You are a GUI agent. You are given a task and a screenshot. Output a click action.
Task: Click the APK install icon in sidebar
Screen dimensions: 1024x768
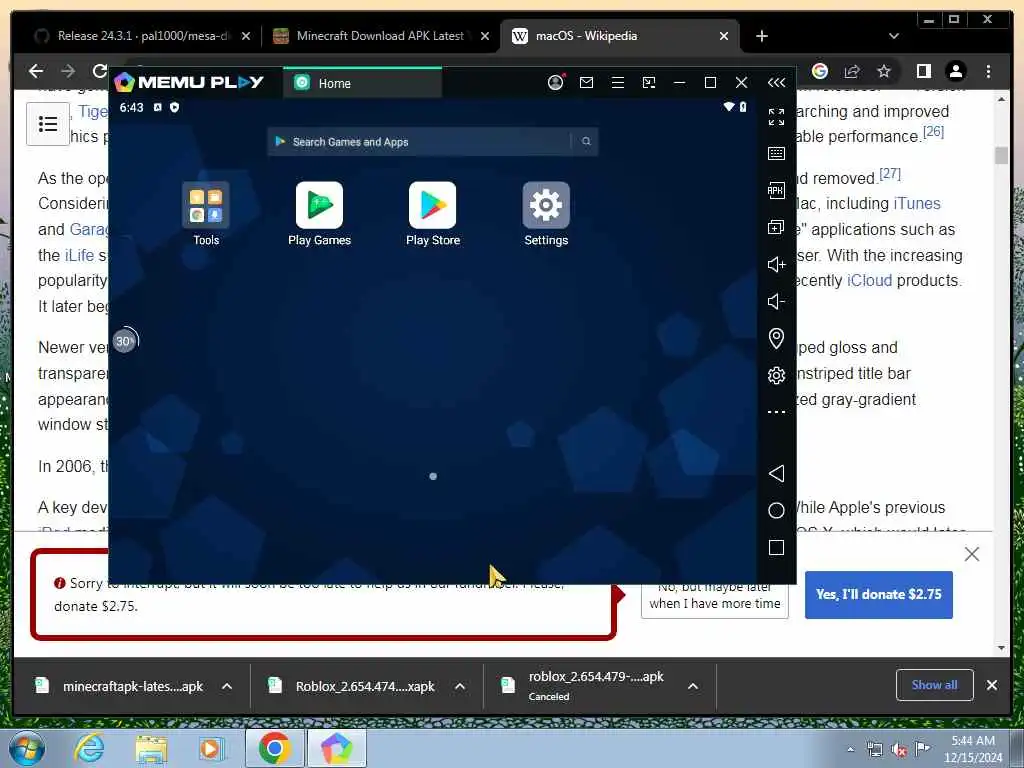pyautogui.click(x=776, y=190)
